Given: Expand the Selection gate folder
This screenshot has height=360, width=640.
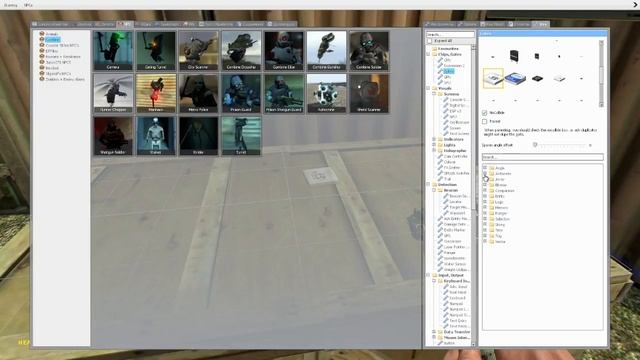Looking at the screenshot, I should click(485, 219).
